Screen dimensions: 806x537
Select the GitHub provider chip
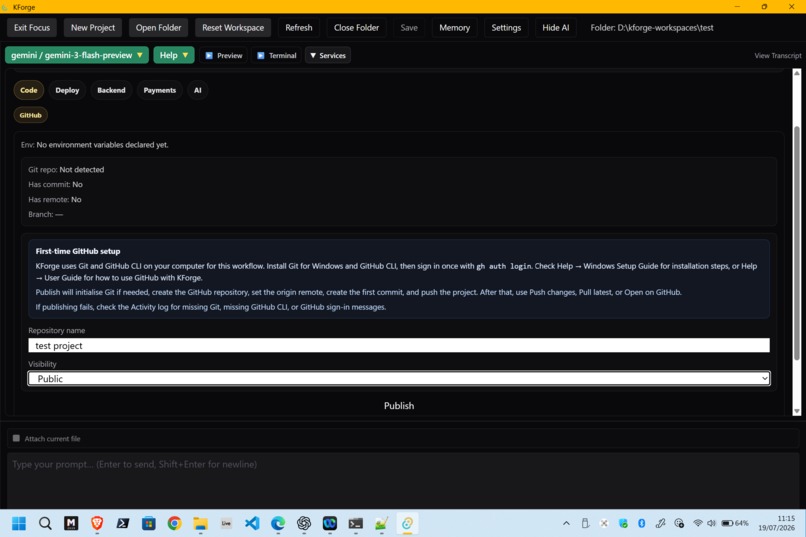point(30,115)
